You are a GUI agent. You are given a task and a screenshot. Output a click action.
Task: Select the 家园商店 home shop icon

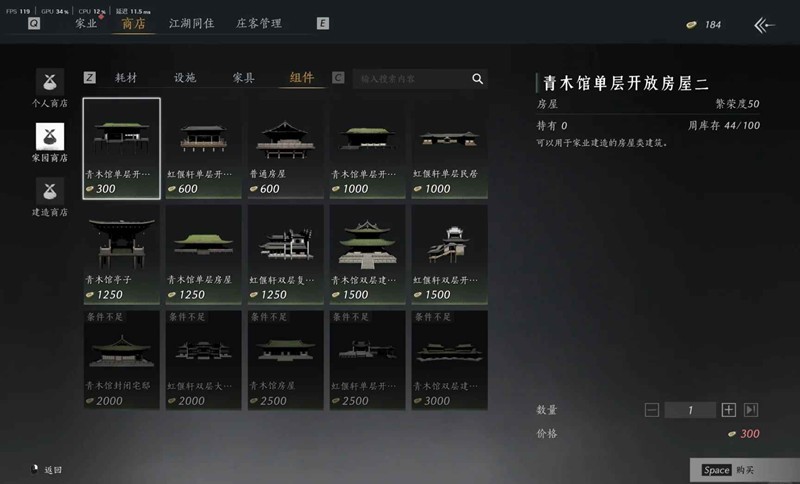(x=49, y=136)
